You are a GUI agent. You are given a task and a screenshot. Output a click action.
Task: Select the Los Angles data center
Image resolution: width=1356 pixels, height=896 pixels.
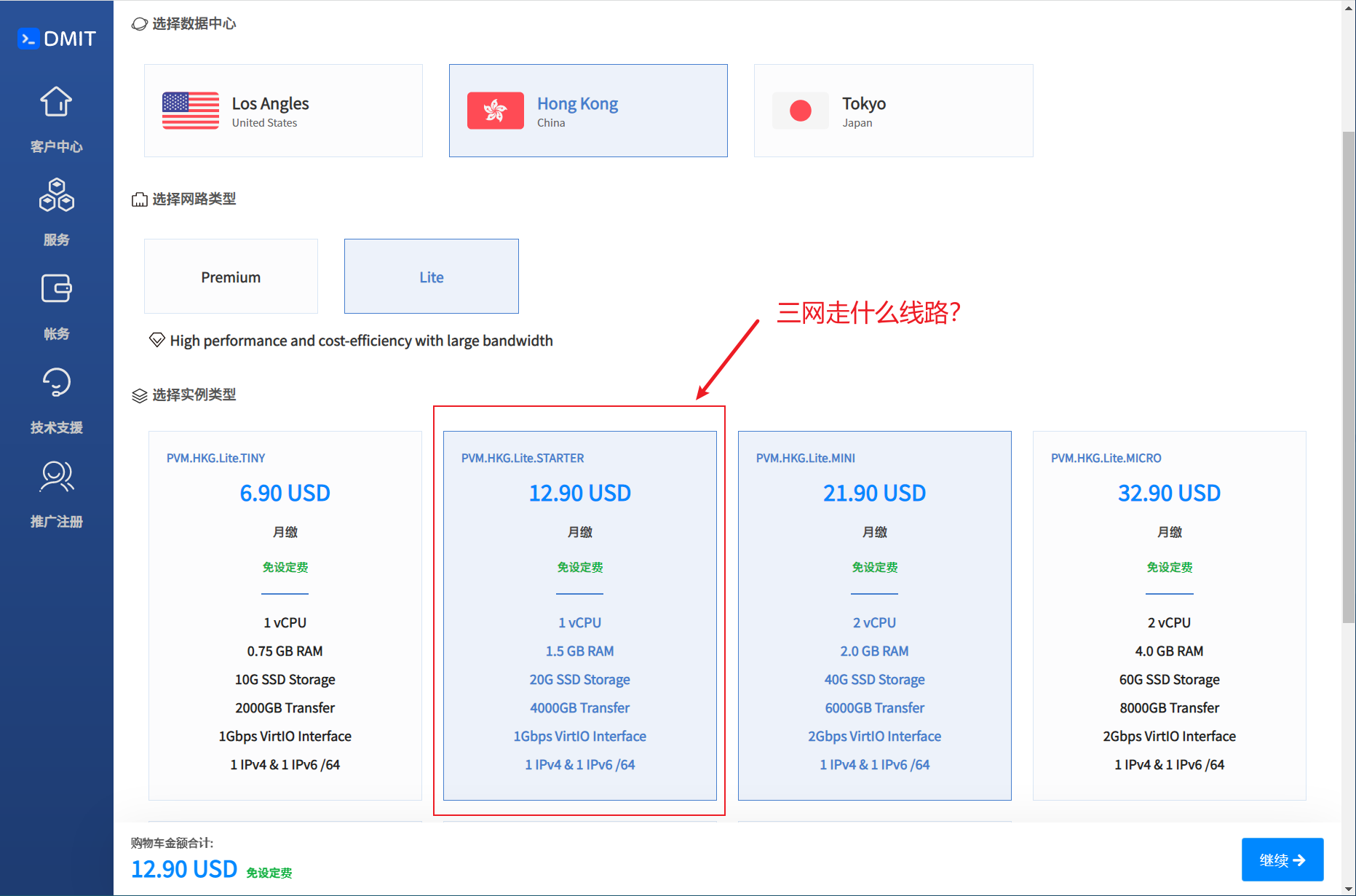[283, 111]
